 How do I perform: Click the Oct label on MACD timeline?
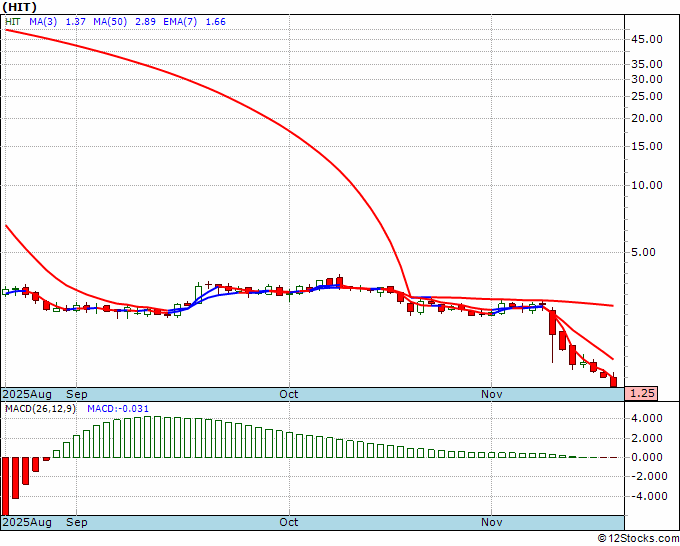[x=289, y=522]
